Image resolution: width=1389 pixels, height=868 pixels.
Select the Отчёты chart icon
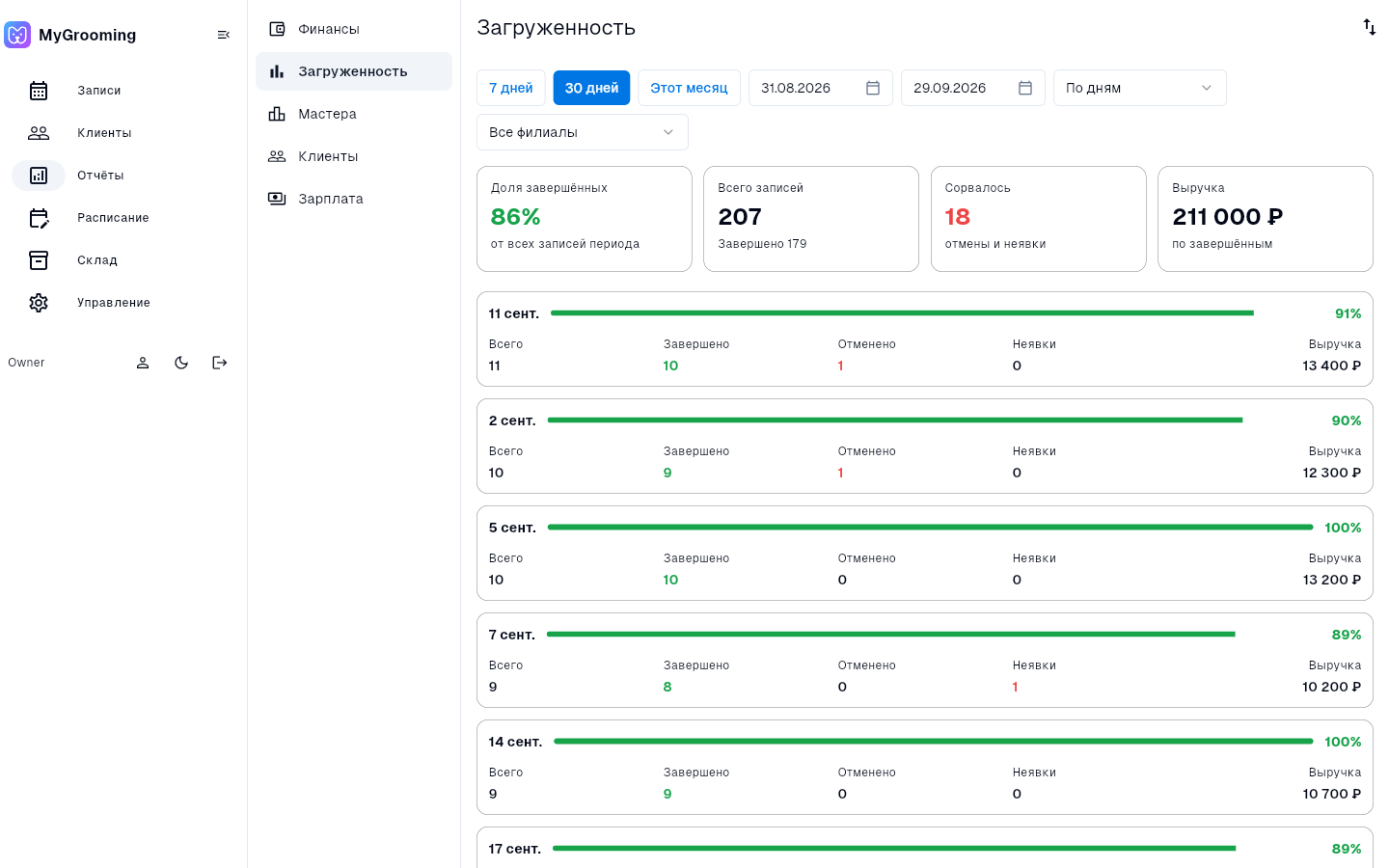click(39, 176)
